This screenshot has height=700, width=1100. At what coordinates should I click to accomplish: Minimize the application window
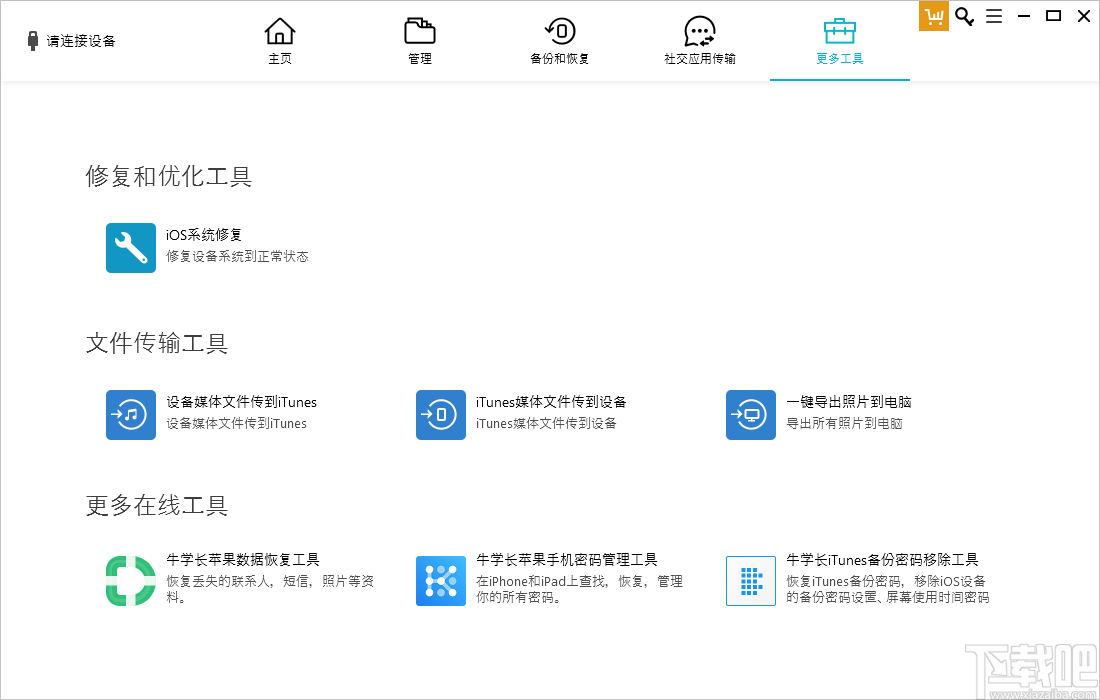tap(1024, 16)
